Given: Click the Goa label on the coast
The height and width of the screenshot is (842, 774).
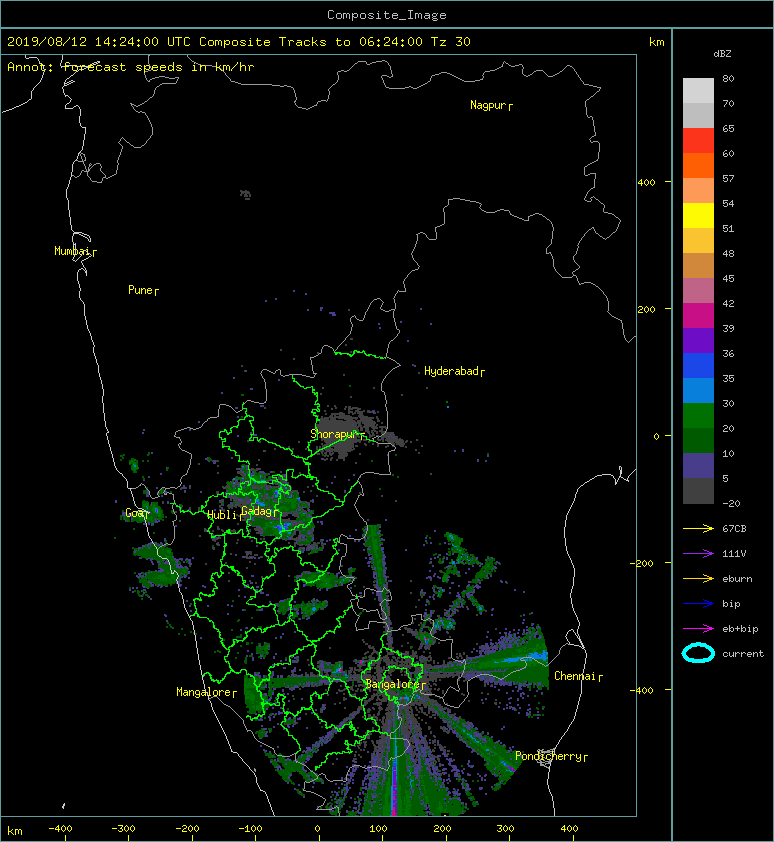Looking at the screenshot, I should tap(136, 513).
